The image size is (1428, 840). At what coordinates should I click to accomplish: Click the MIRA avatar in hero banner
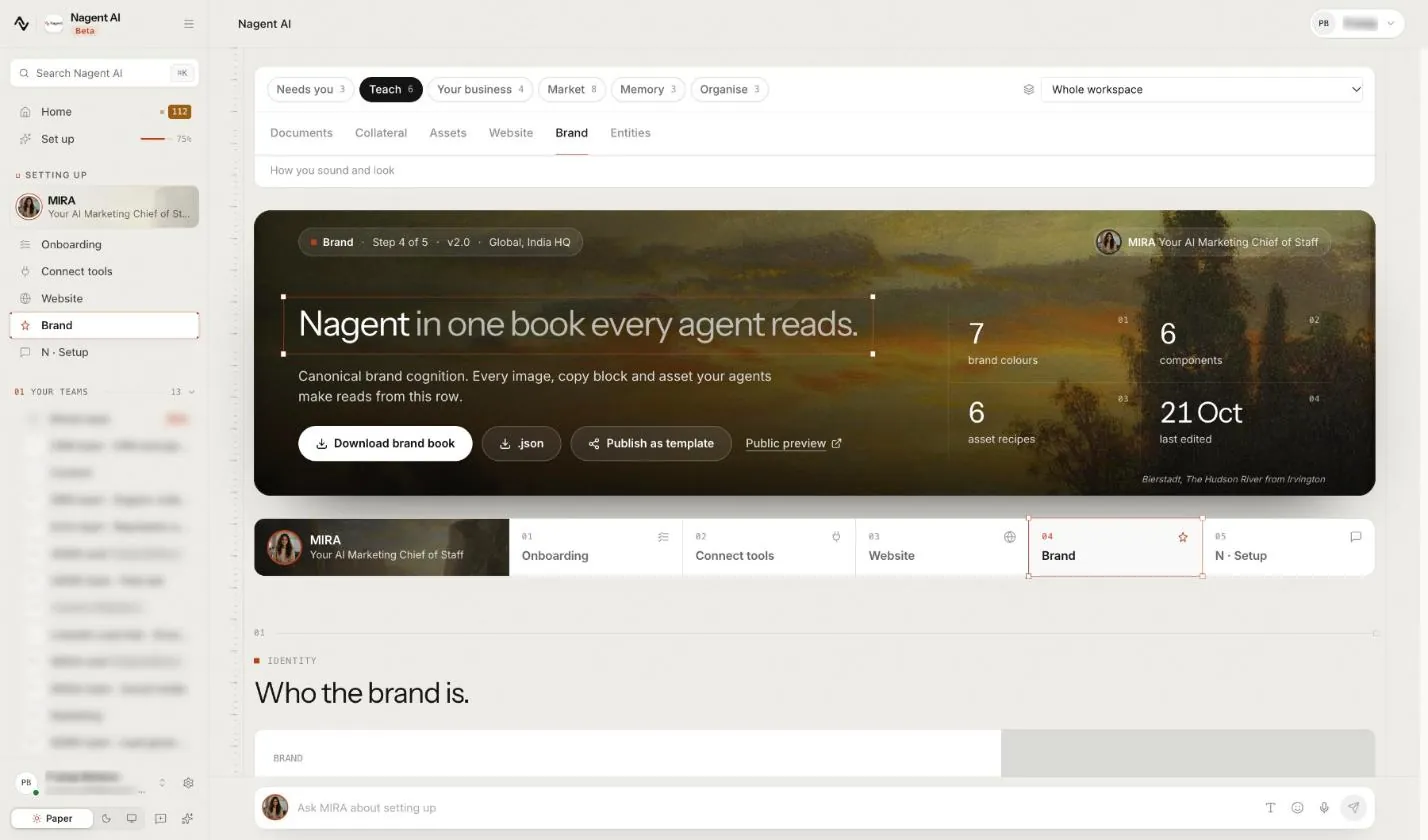click(x=1108, y=242)
